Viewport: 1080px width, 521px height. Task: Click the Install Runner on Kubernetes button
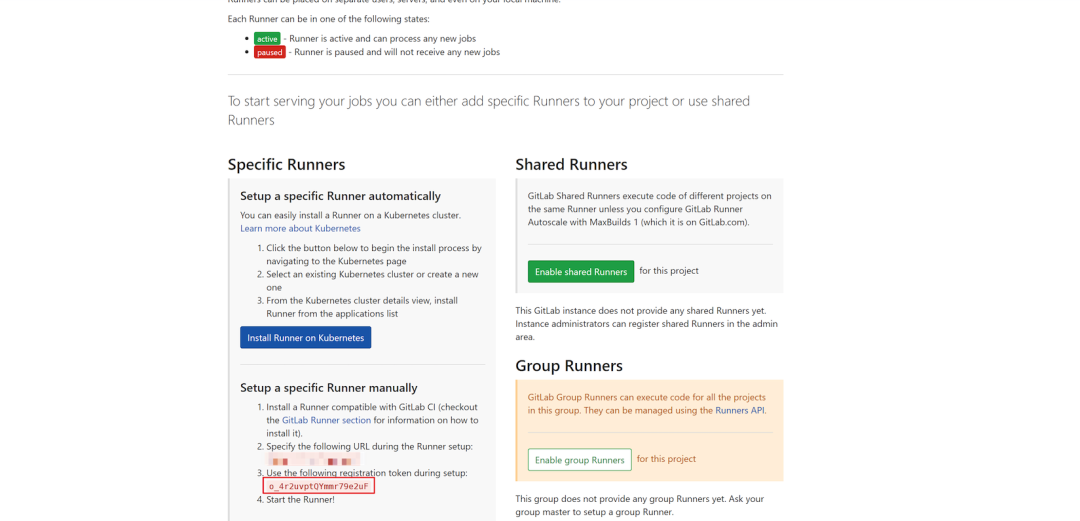pos(305,338)
